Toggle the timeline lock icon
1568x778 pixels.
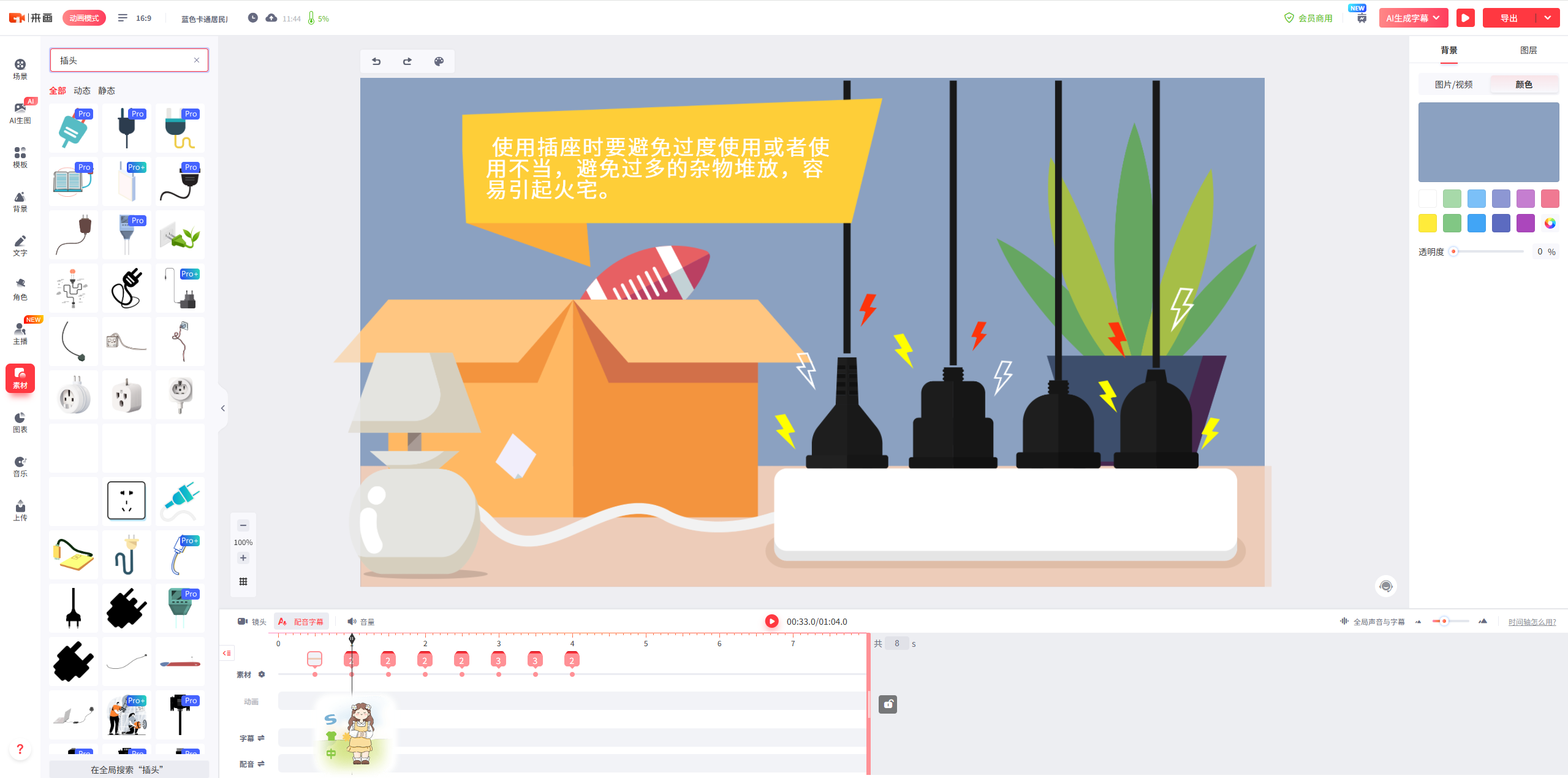pos(887,704)
